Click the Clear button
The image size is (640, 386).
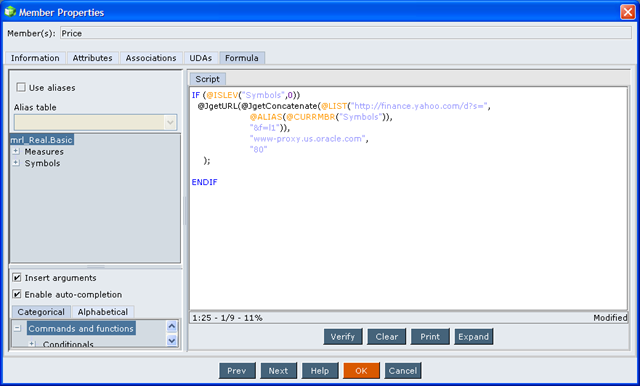(387, 337)
